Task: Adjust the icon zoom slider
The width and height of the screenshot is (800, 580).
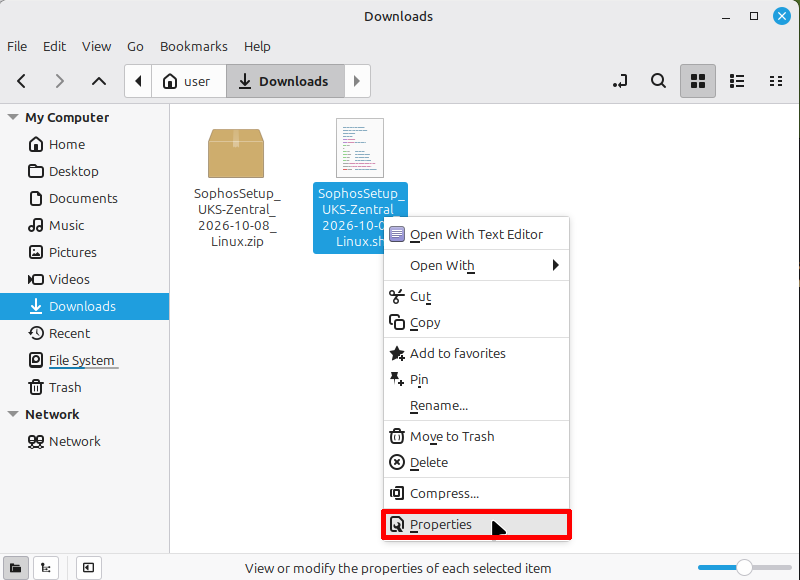Action: click(x=744, y=567)
